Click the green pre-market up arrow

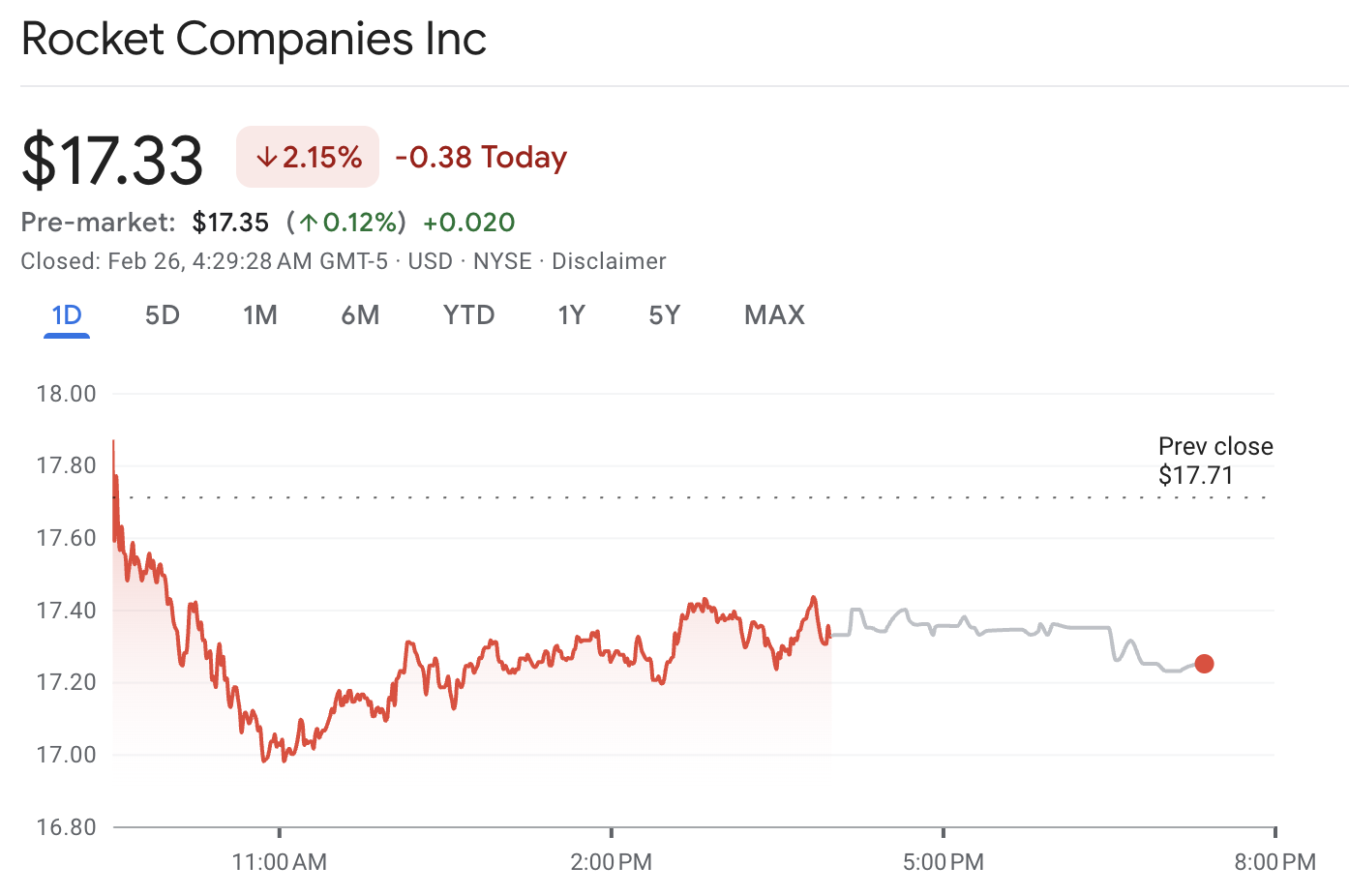click(x=309, y=223)
